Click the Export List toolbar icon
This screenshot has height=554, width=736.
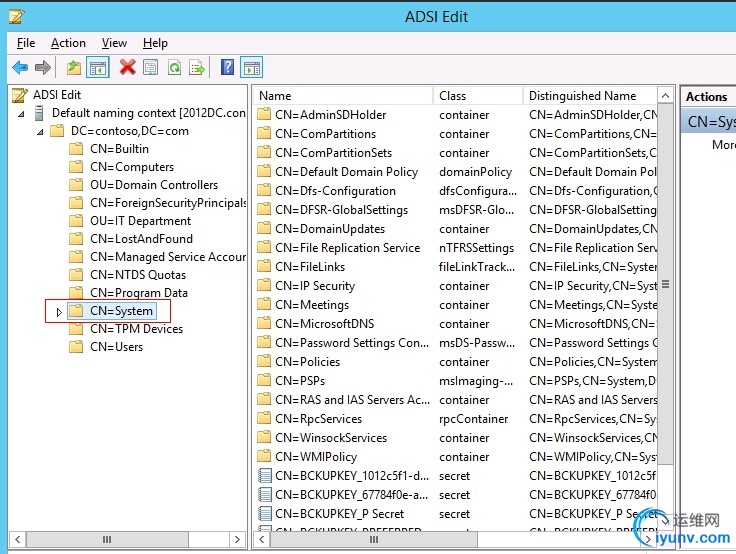pos(197,68)
